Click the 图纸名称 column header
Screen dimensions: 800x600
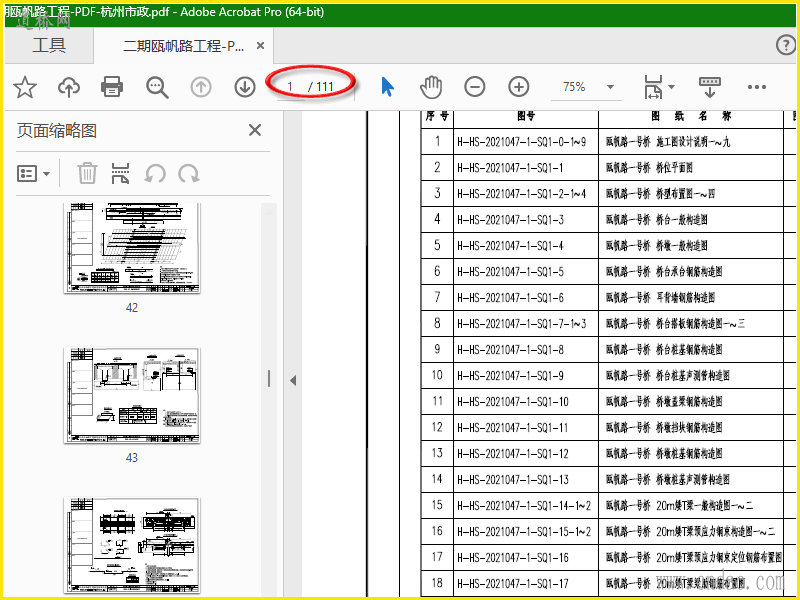click(x=691, y=117)
